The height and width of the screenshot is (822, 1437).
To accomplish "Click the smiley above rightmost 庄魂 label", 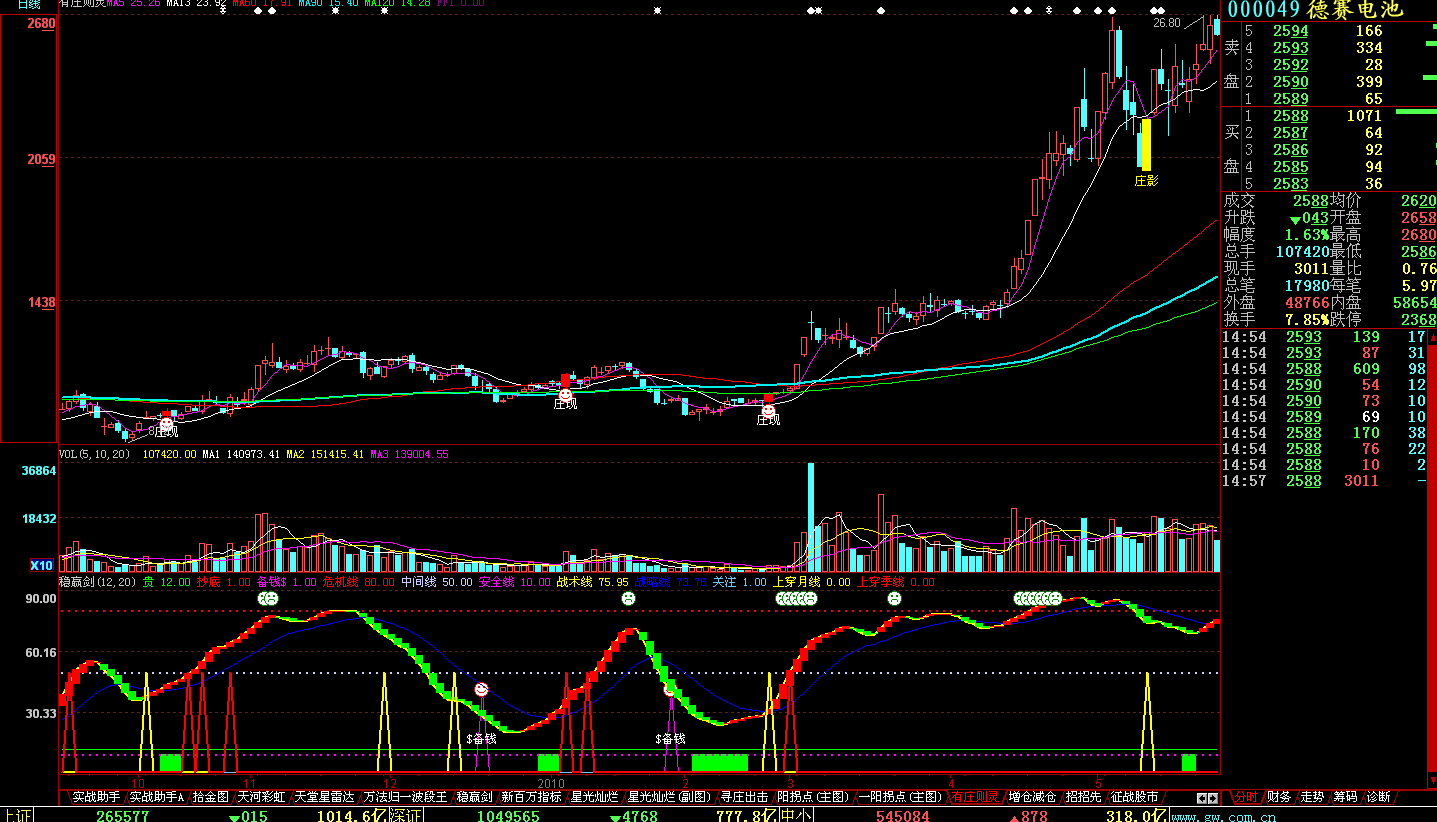I will (768, 410).
